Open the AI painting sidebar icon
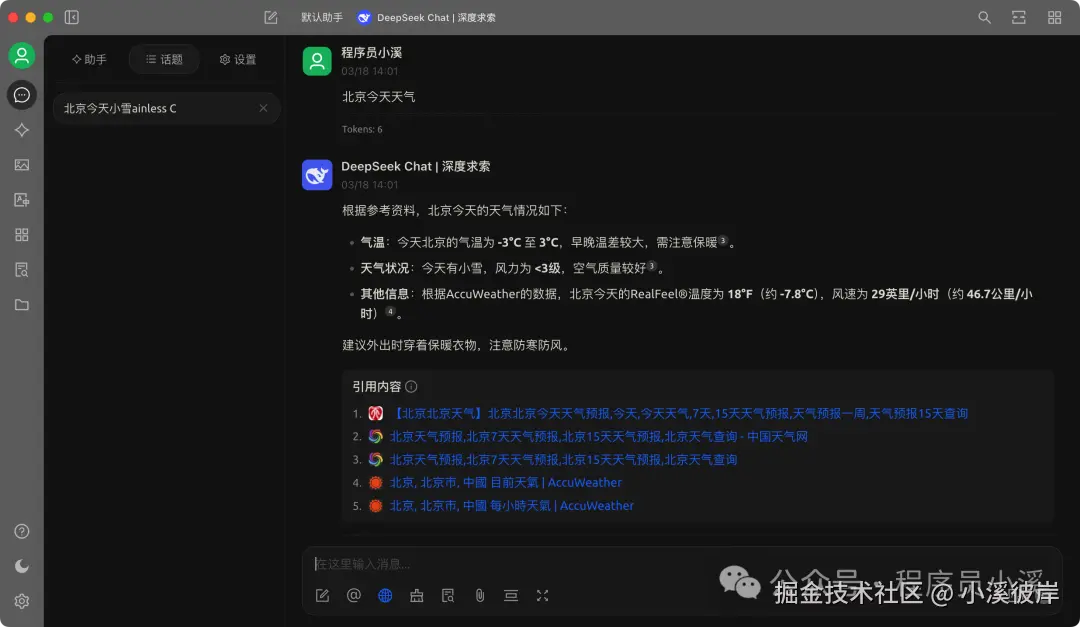1080x627 pixels. click(21, 164)
